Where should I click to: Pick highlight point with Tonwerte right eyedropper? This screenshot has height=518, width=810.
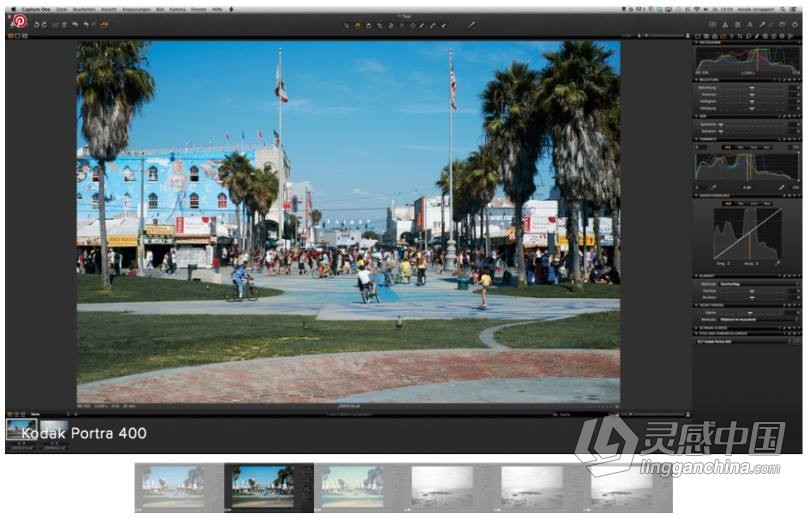click(x=782, y=187)
